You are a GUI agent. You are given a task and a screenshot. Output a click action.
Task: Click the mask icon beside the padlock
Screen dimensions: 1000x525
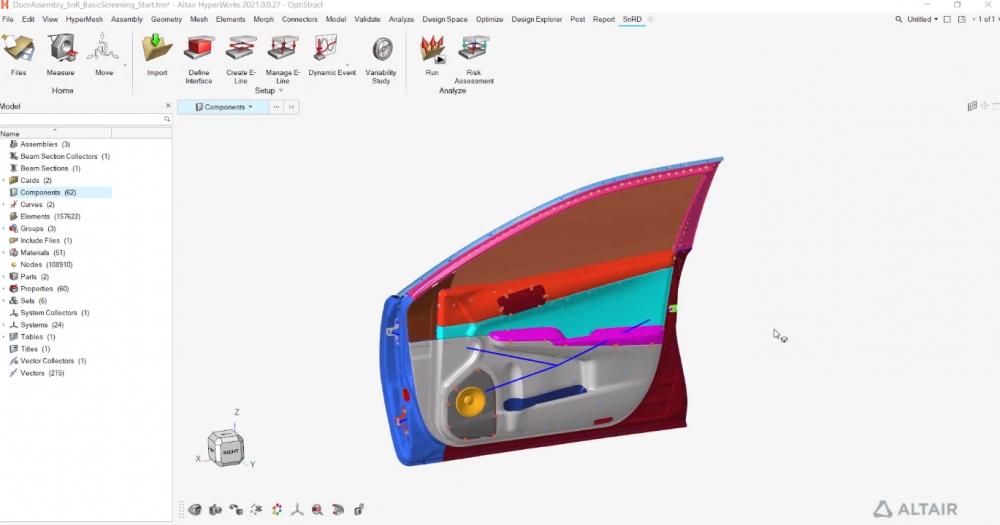(x=339, y=509)
